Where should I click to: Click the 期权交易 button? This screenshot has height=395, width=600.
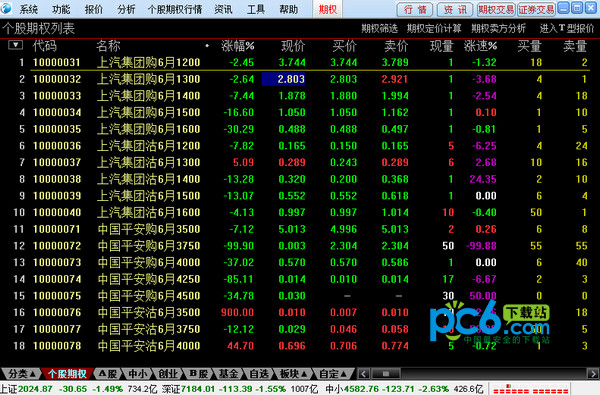pyautogui.click(x=496, y=10)
